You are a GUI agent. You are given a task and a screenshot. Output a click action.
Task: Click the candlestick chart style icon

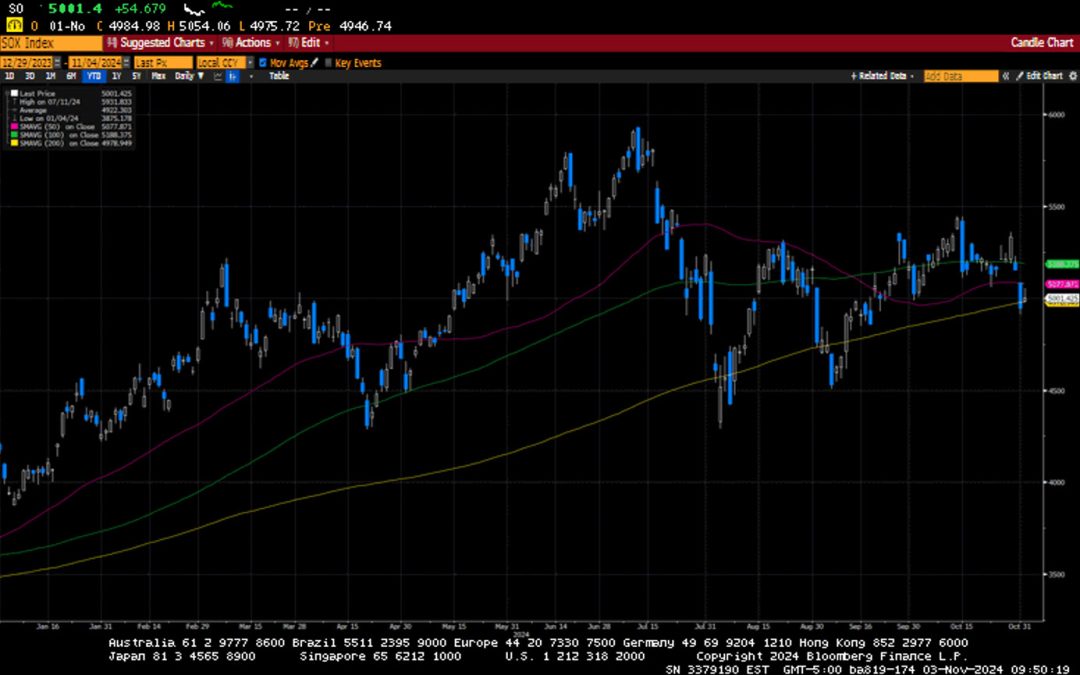(x=231, y=76)
